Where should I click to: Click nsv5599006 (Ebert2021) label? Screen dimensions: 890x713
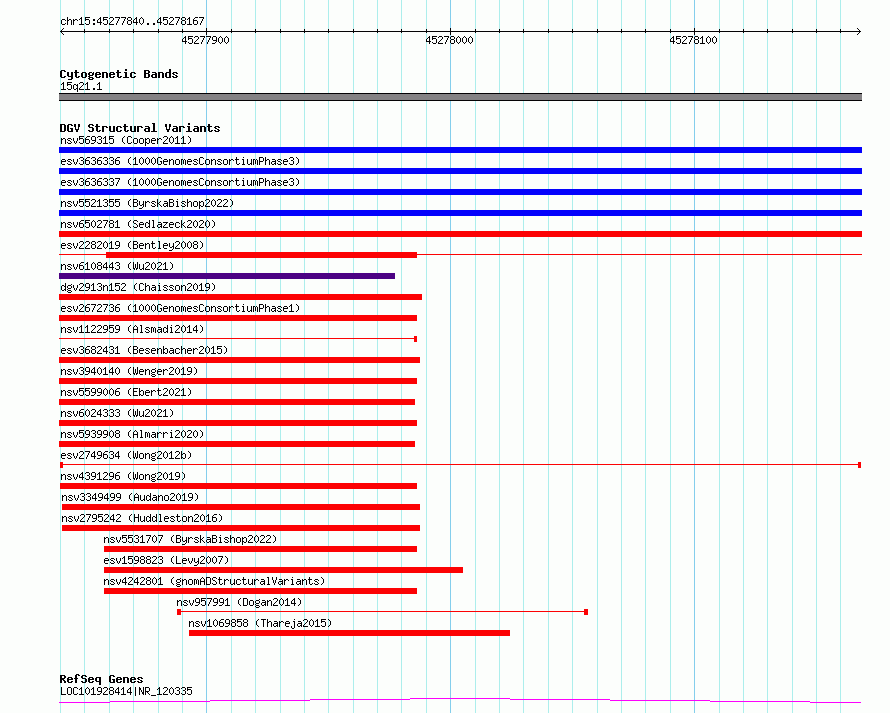(x=126, y=392)
